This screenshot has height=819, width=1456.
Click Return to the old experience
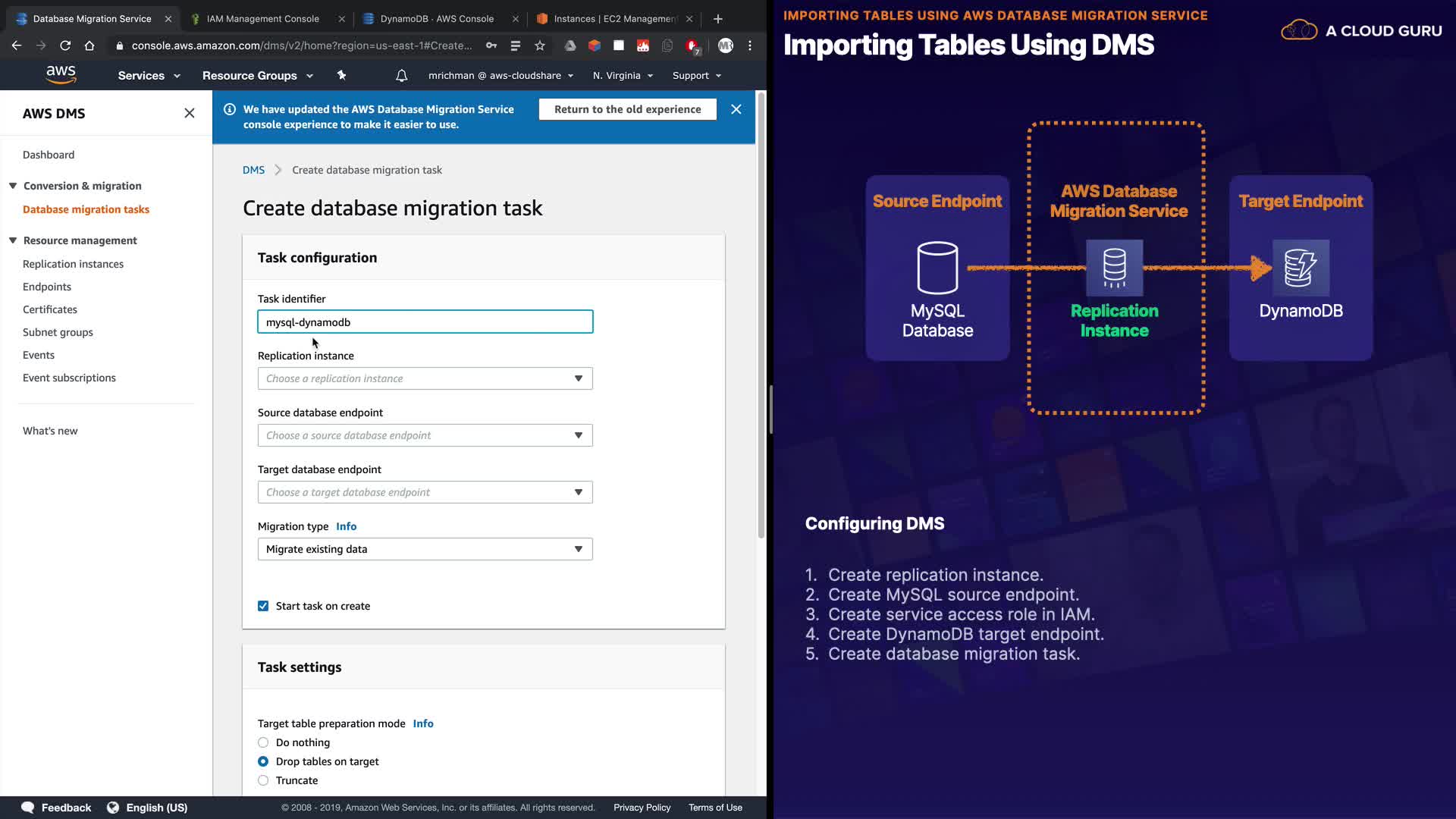pyautogui.click(x=627, y=109)
